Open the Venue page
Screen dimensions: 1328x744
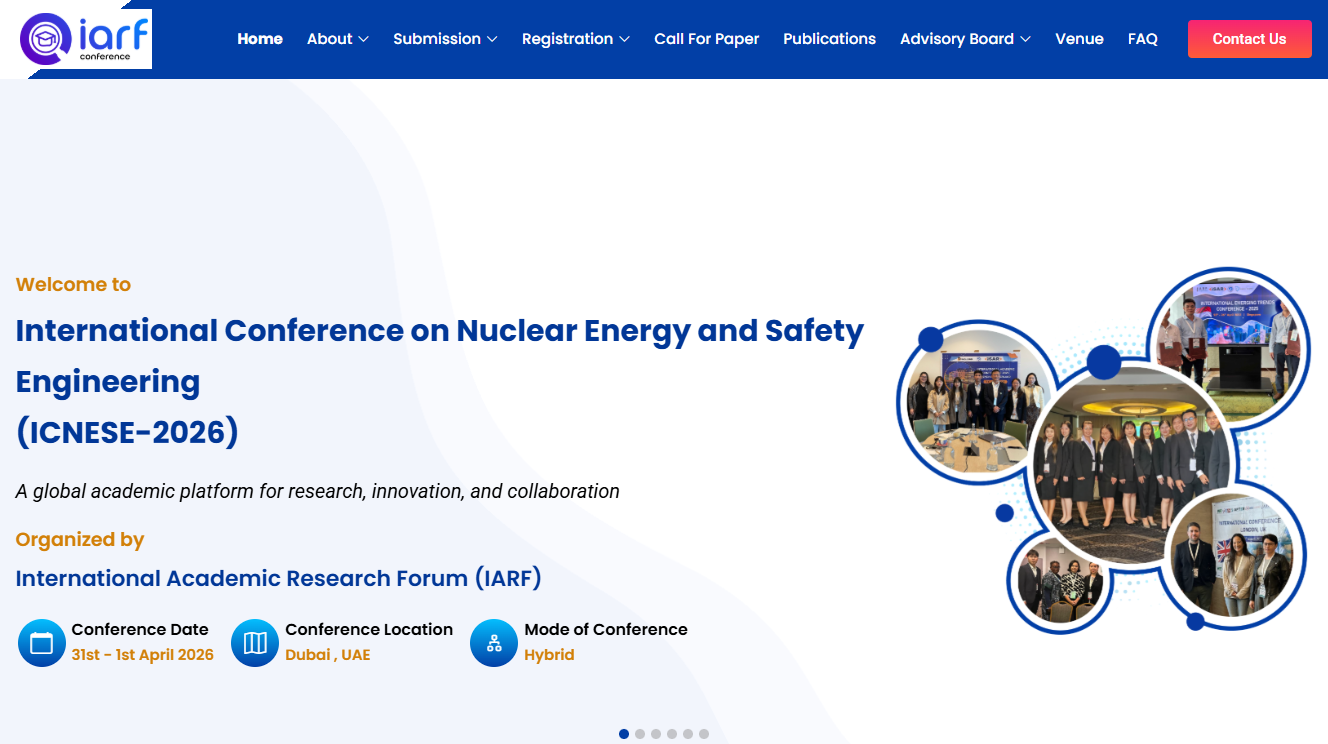pyautogui.click(x=1079, y=39)
